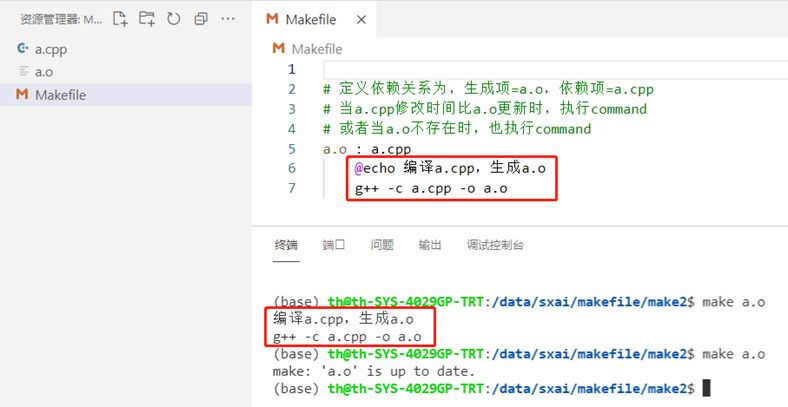788x407 pixels.
Task: Select the 问题 problems panel tab
Action: [x=382, y=245]
